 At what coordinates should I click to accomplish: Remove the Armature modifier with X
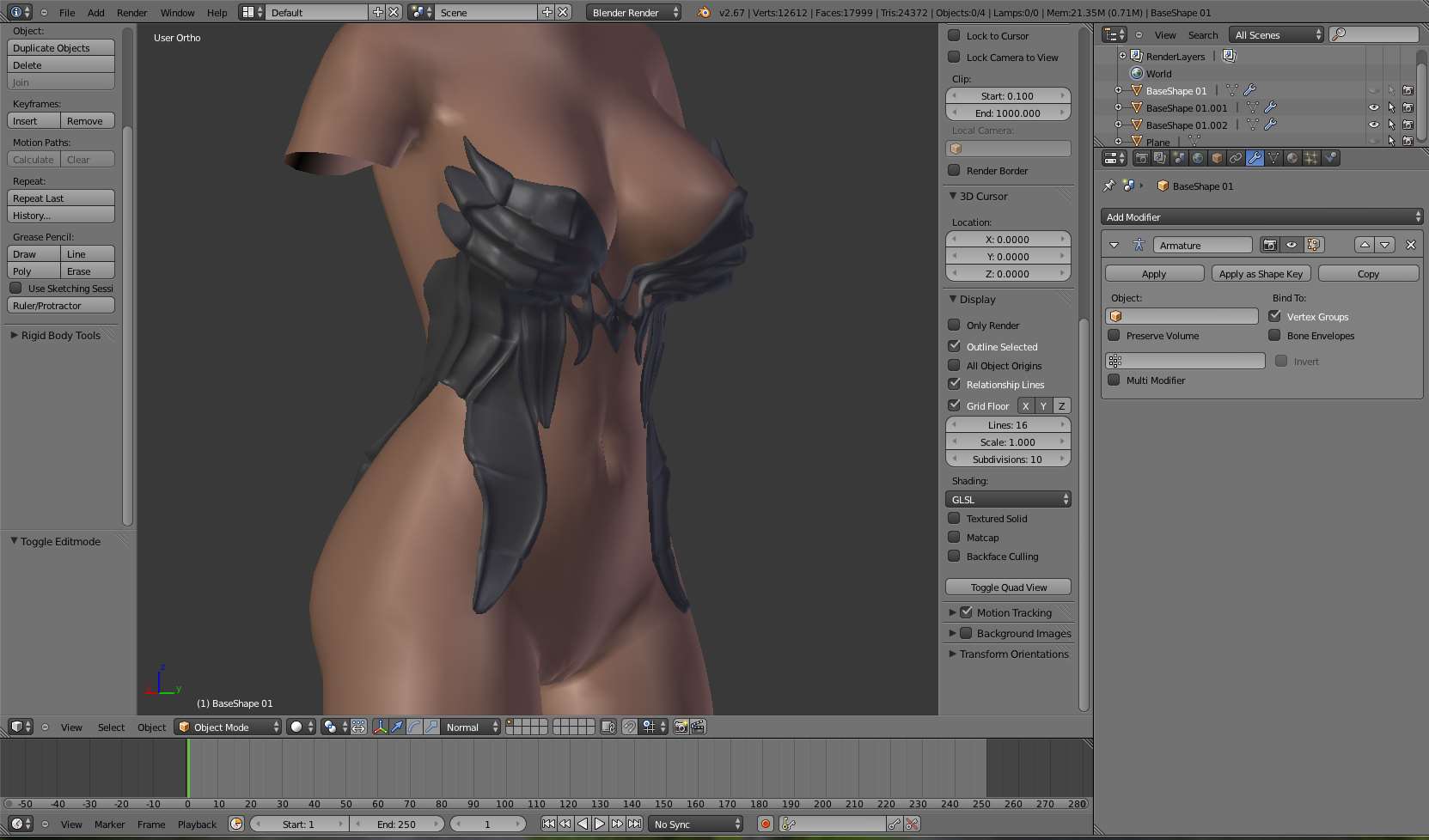pos(1410,245)
